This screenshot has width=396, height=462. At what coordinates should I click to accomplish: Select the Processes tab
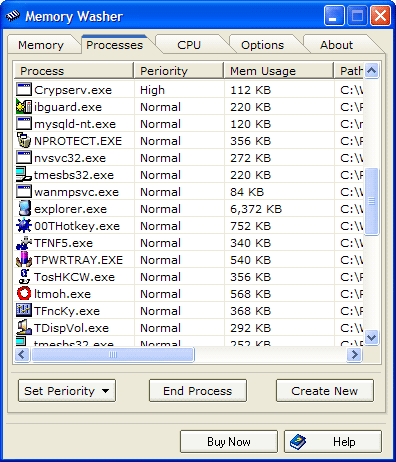(x=114, y=45)
